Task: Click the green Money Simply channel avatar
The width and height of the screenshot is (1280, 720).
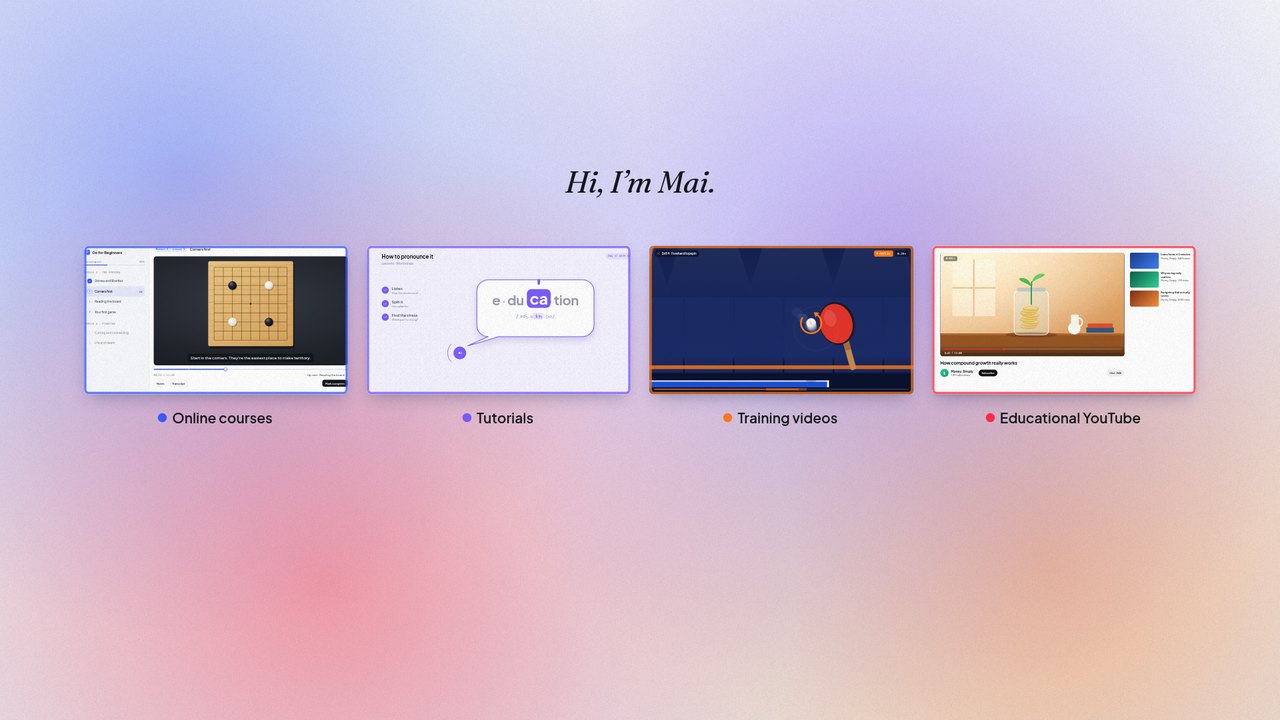Action: coord(944,373)
